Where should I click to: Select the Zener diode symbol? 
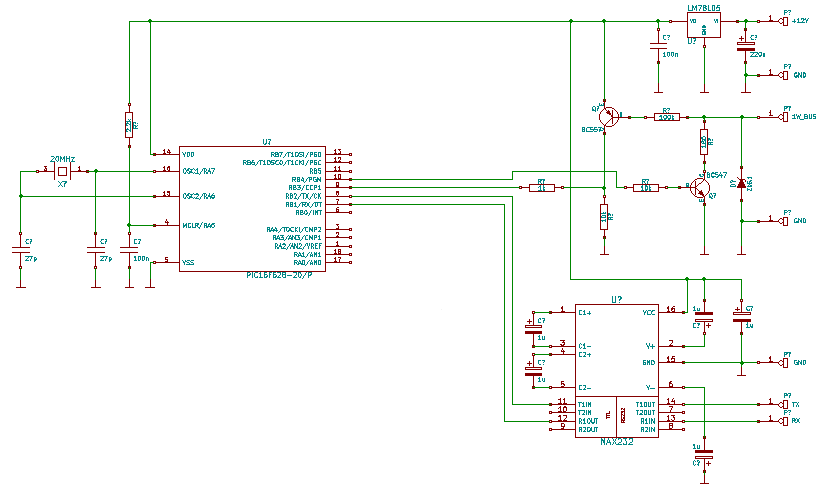(x=740, y=185)
